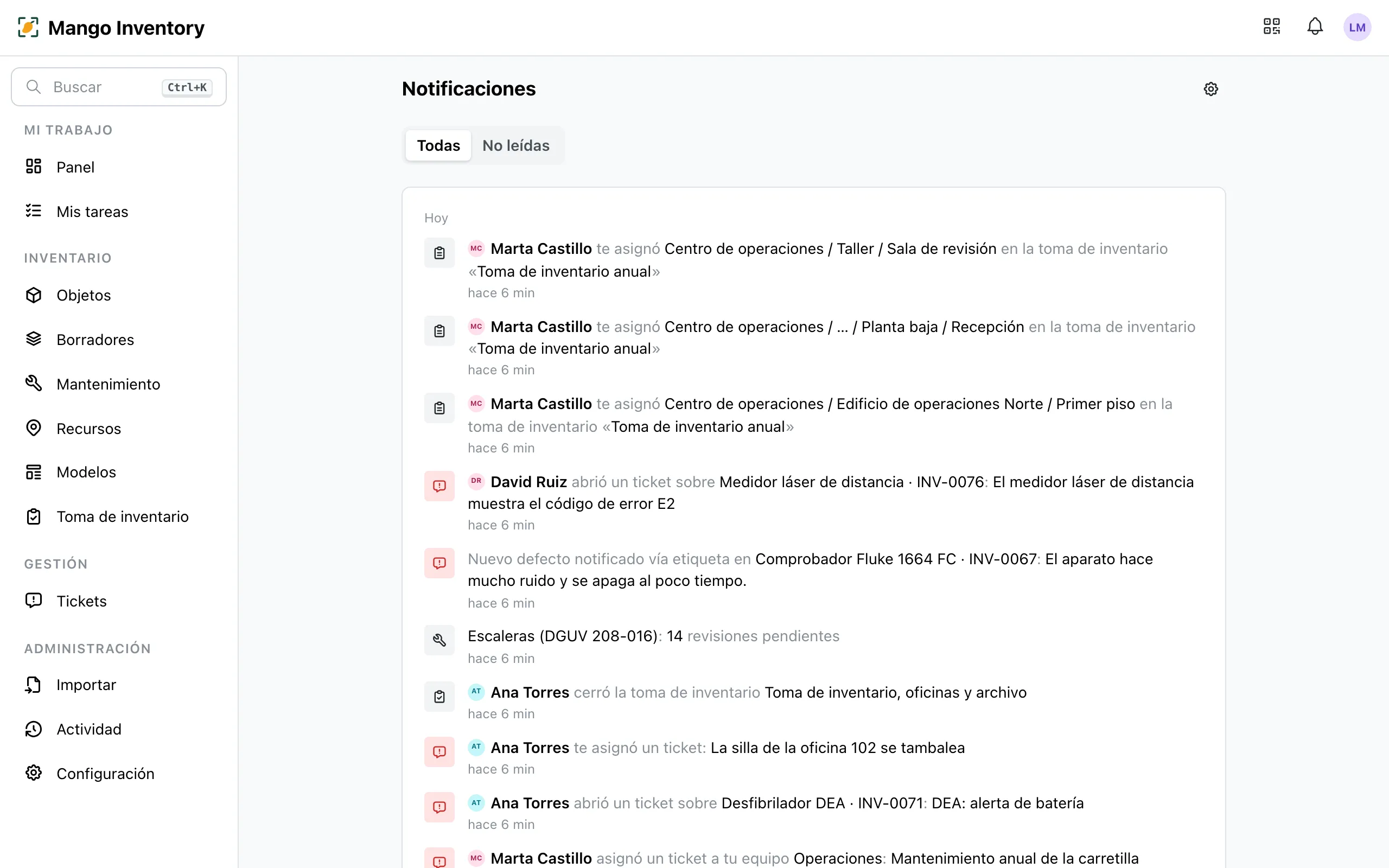Click the Mis tareas checklist icon
The height and width of the screenshot is (868, 1389).
34,211
